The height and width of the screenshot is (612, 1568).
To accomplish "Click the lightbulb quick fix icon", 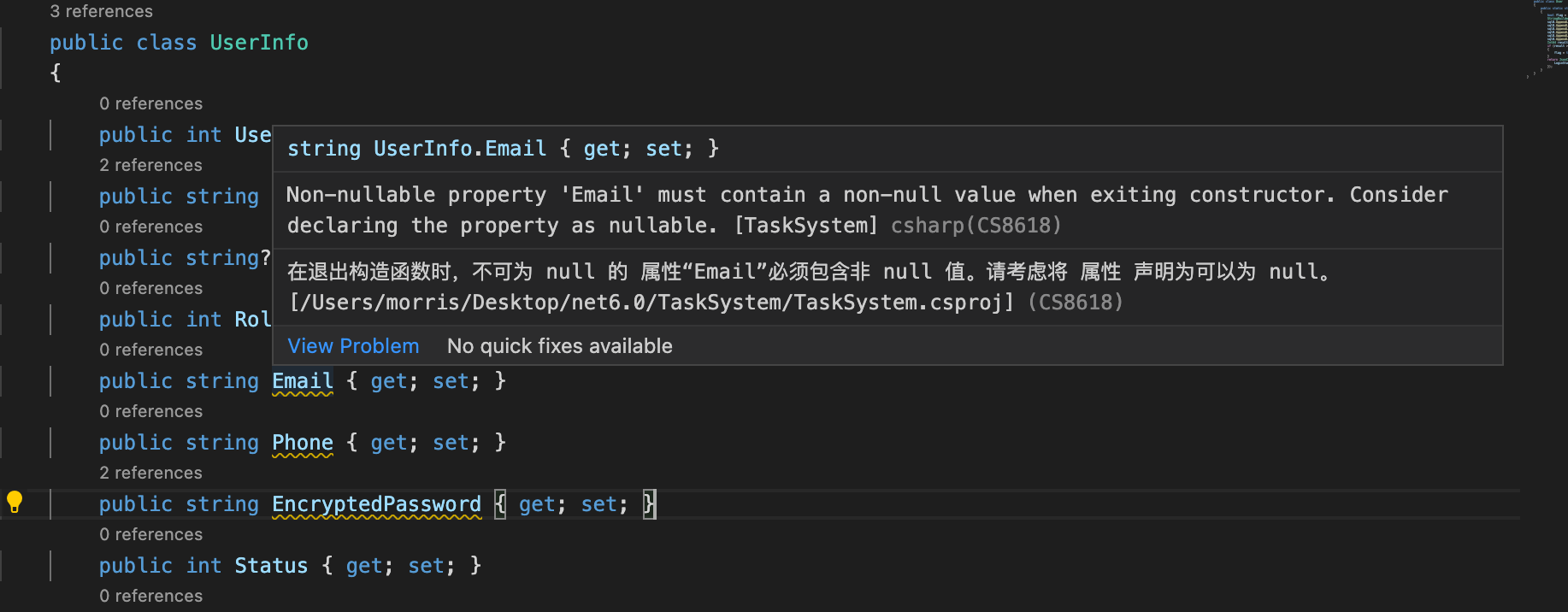I will tap(15, 502).
